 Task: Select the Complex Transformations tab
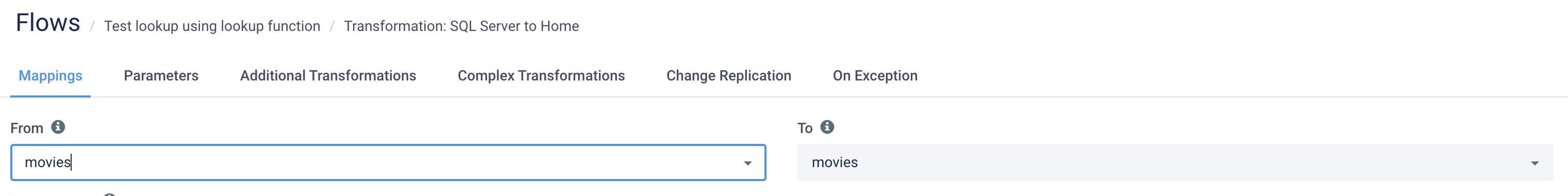coord(541,75)
